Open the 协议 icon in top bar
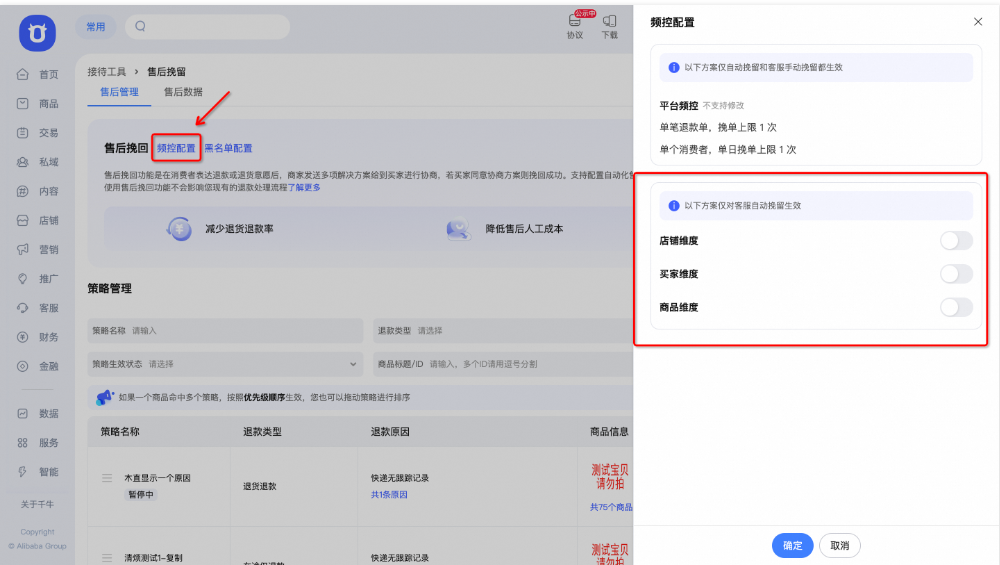1000x565 pixels. tap(575, 20)
